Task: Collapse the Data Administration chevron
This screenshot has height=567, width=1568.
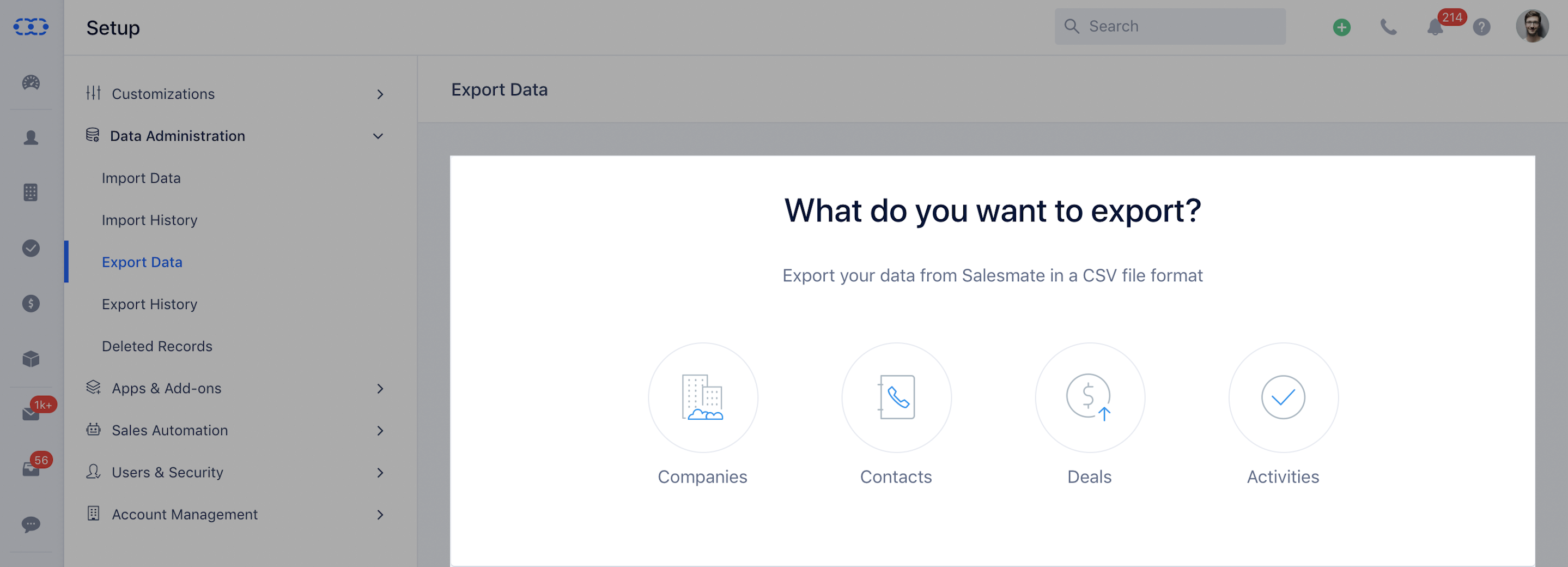Action: click(378, 136)
